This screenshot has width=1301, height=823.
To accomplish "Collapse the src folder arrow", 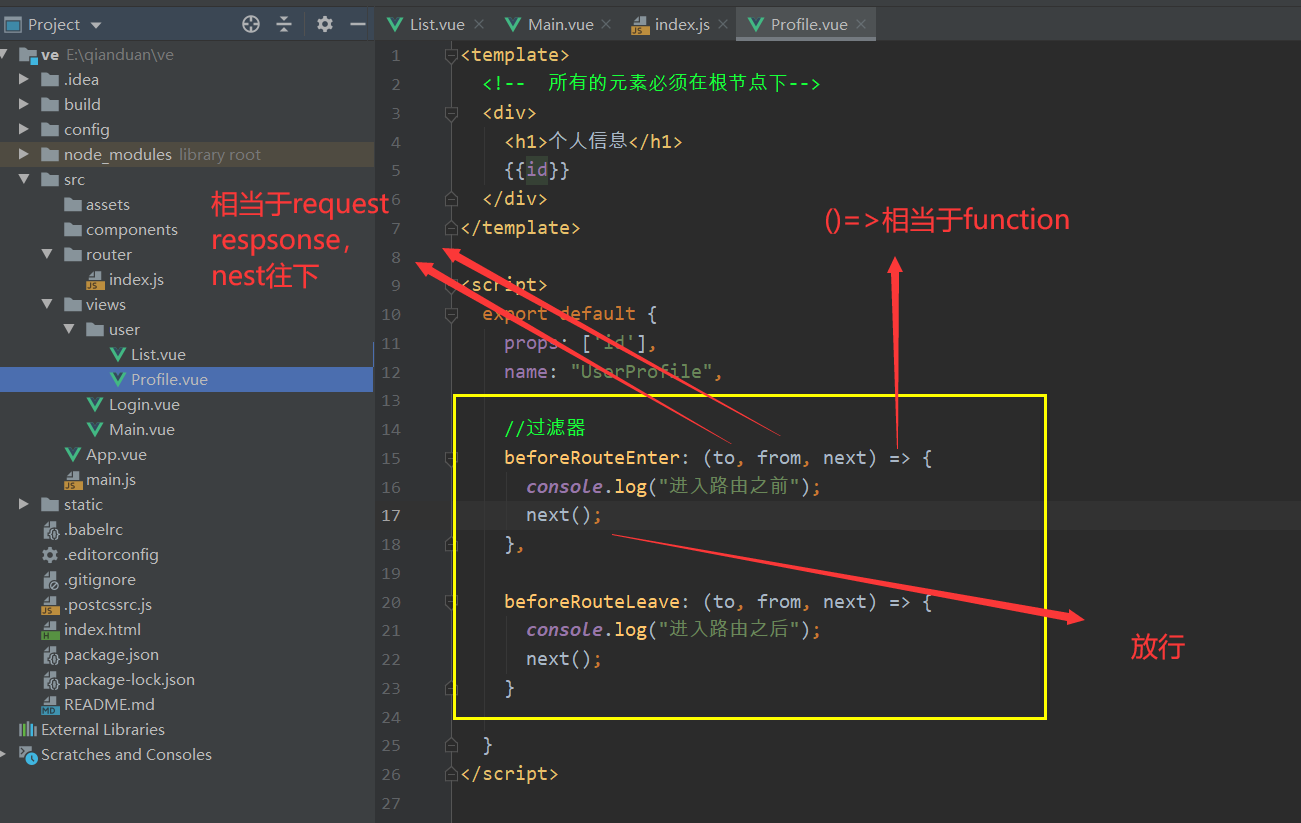I will [24, 180].
